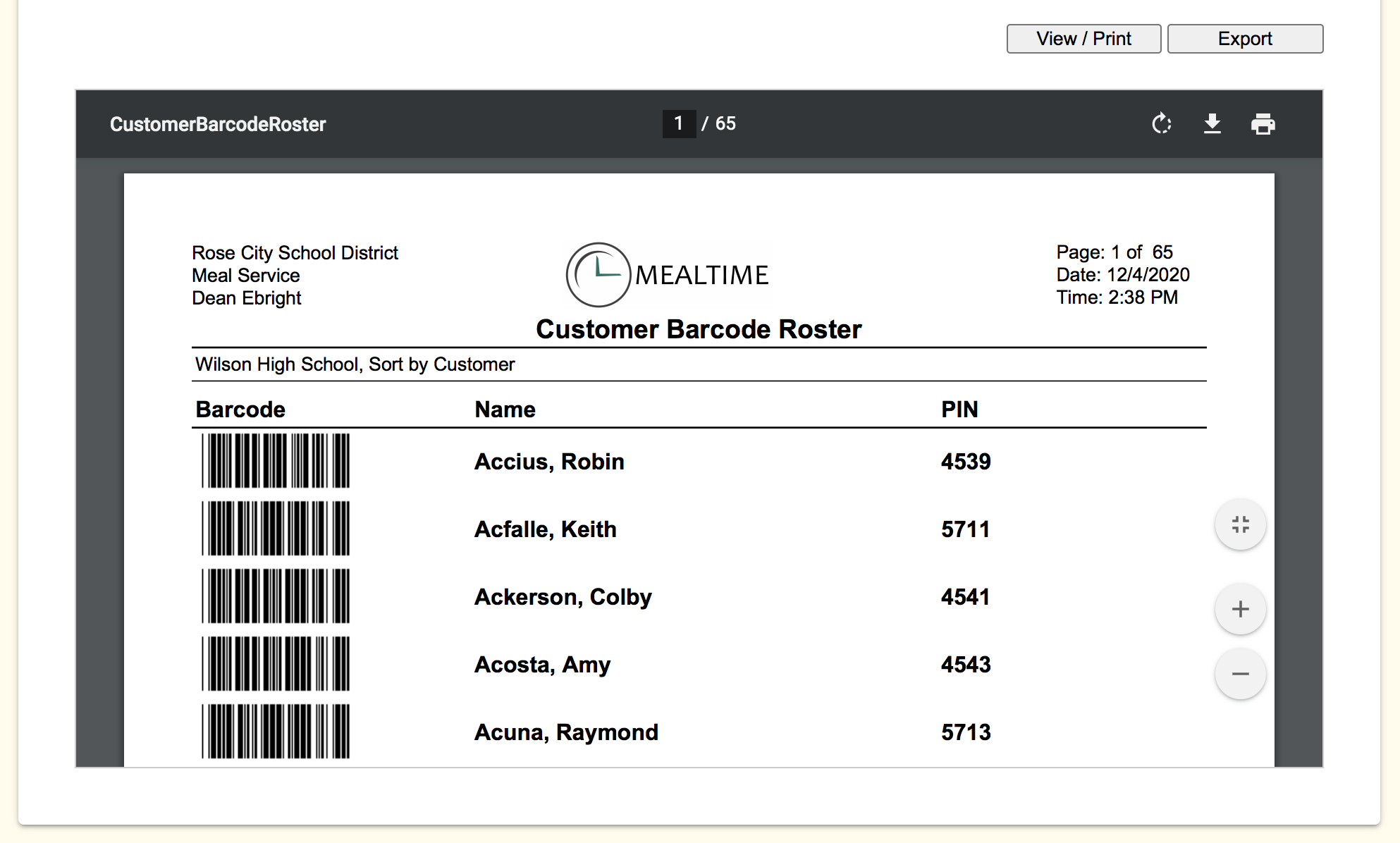Zoom in with the plus button
The width and height of the screenshot is (1400, 843).
pos(1240,609)
